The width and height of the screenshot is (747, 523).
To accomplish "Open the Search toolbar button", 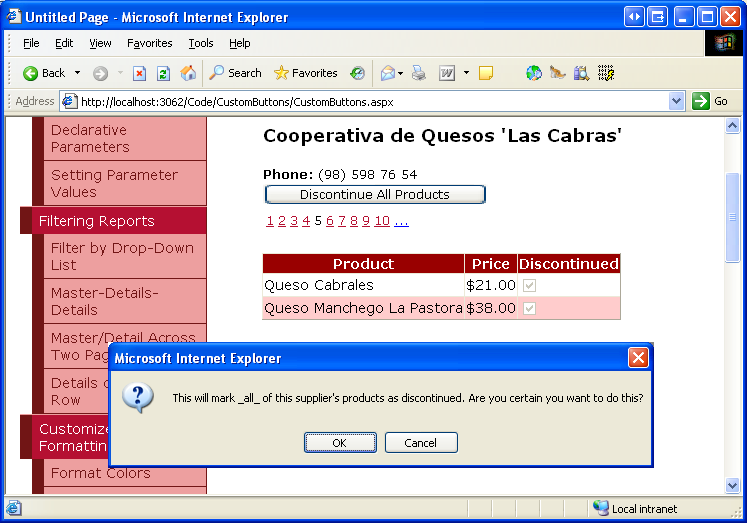I will click(235, 73).
